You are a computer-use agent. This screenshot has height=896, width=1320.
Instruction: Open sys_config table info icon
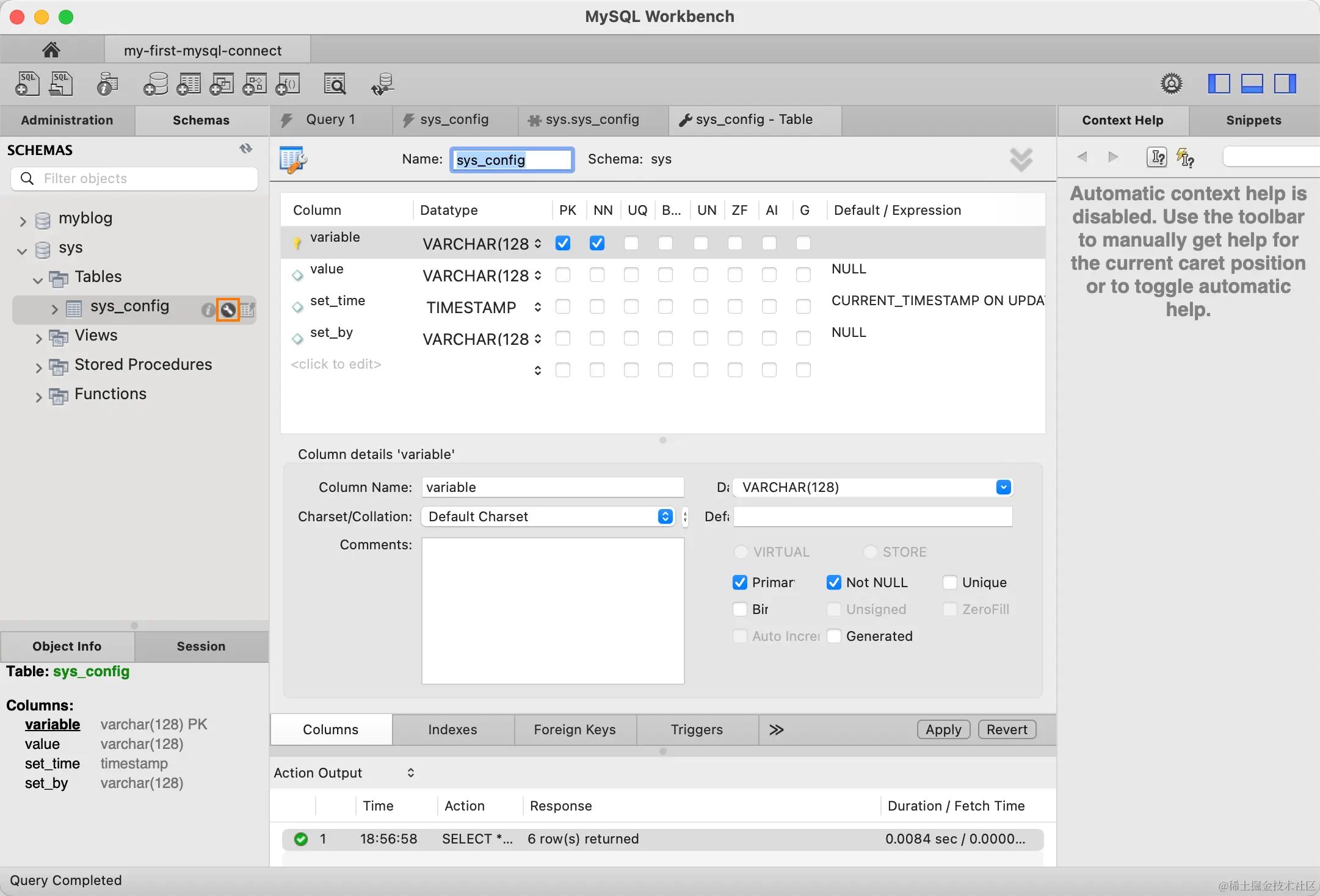(208, 310)
